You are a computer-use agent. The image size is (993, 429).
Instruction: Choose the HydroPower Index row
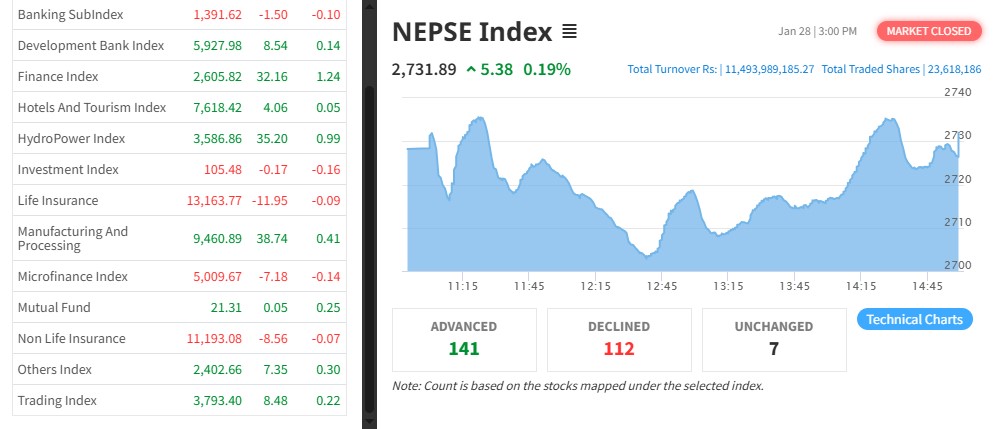point(71,139)
